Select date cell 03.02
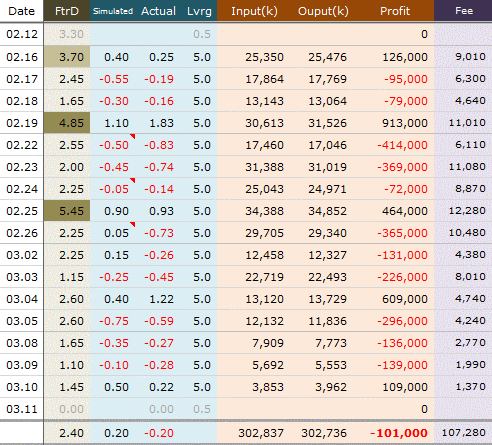 [22, 255]
